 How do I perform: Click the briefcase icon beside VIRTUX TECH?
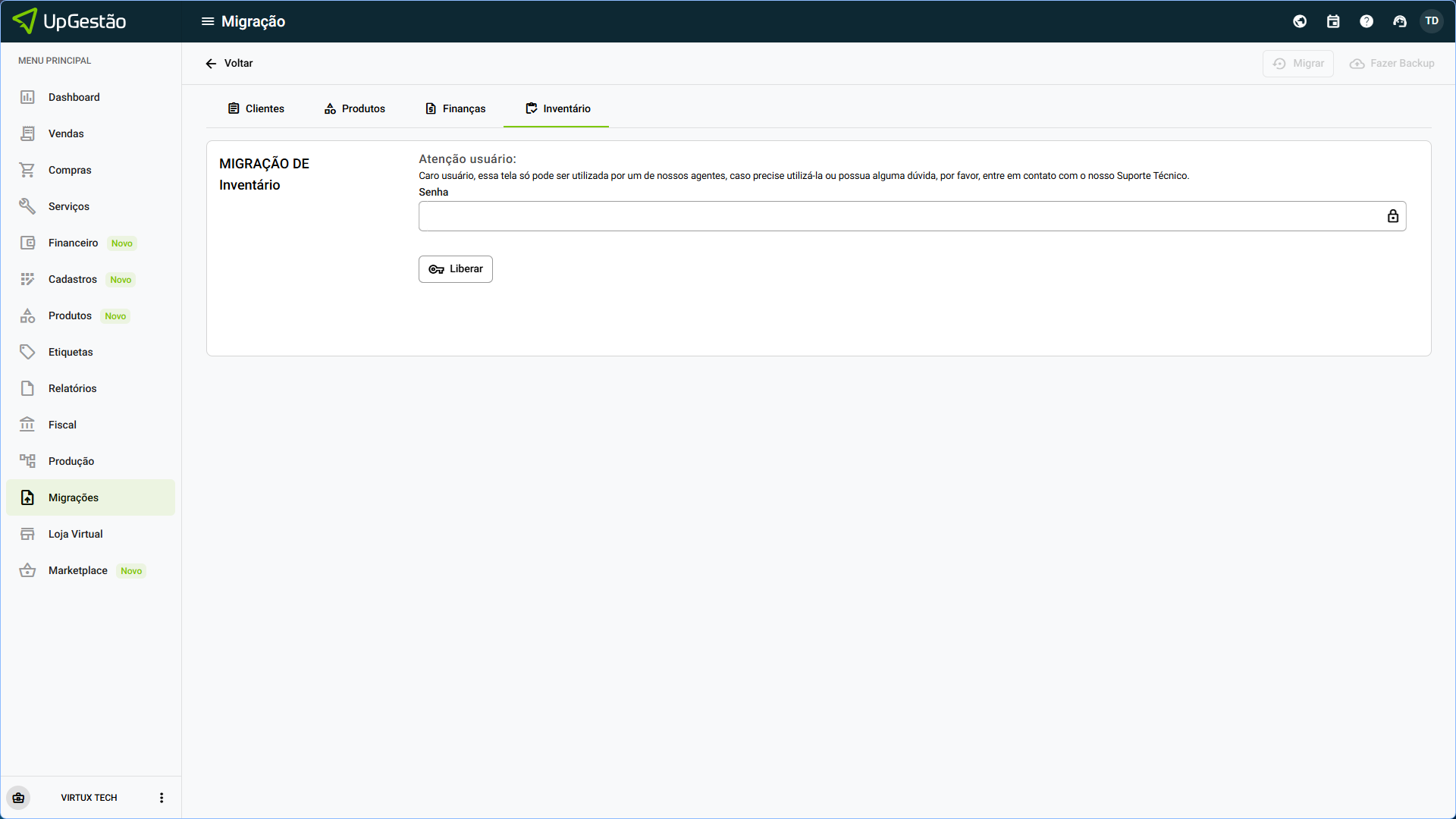point(19,798)
